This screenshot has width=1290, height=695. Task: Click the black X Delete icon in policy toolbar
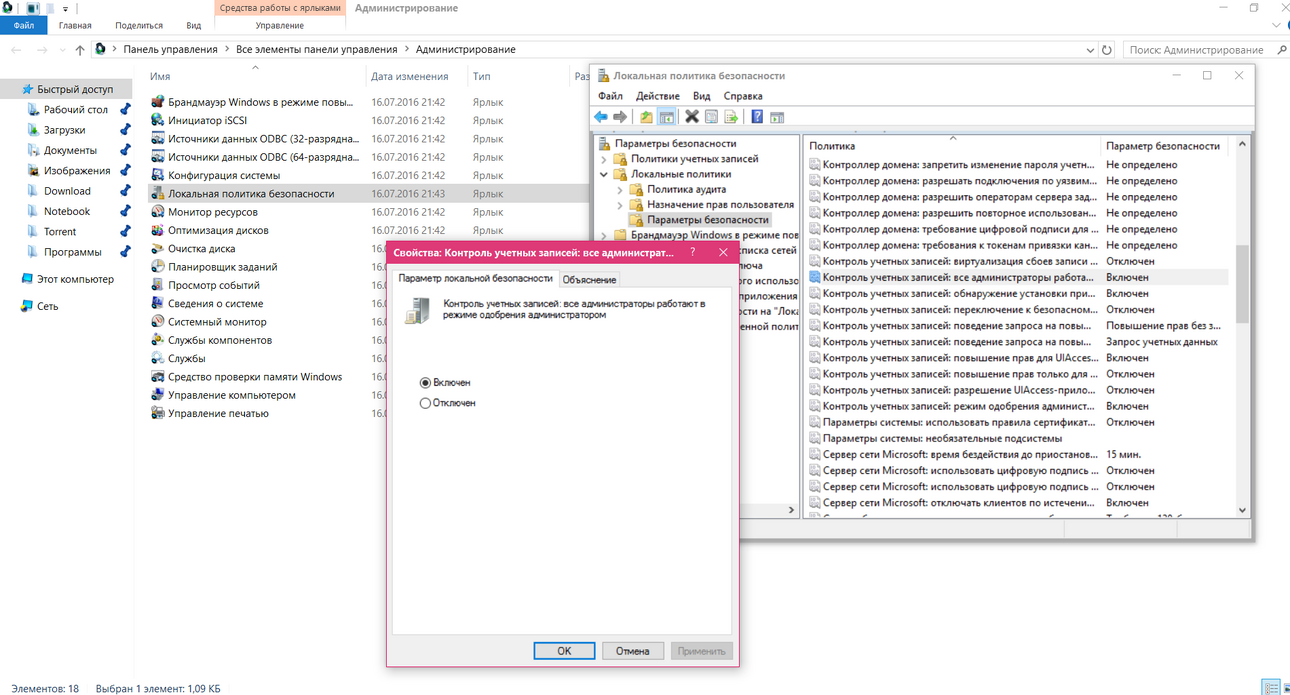pos(692,117)
